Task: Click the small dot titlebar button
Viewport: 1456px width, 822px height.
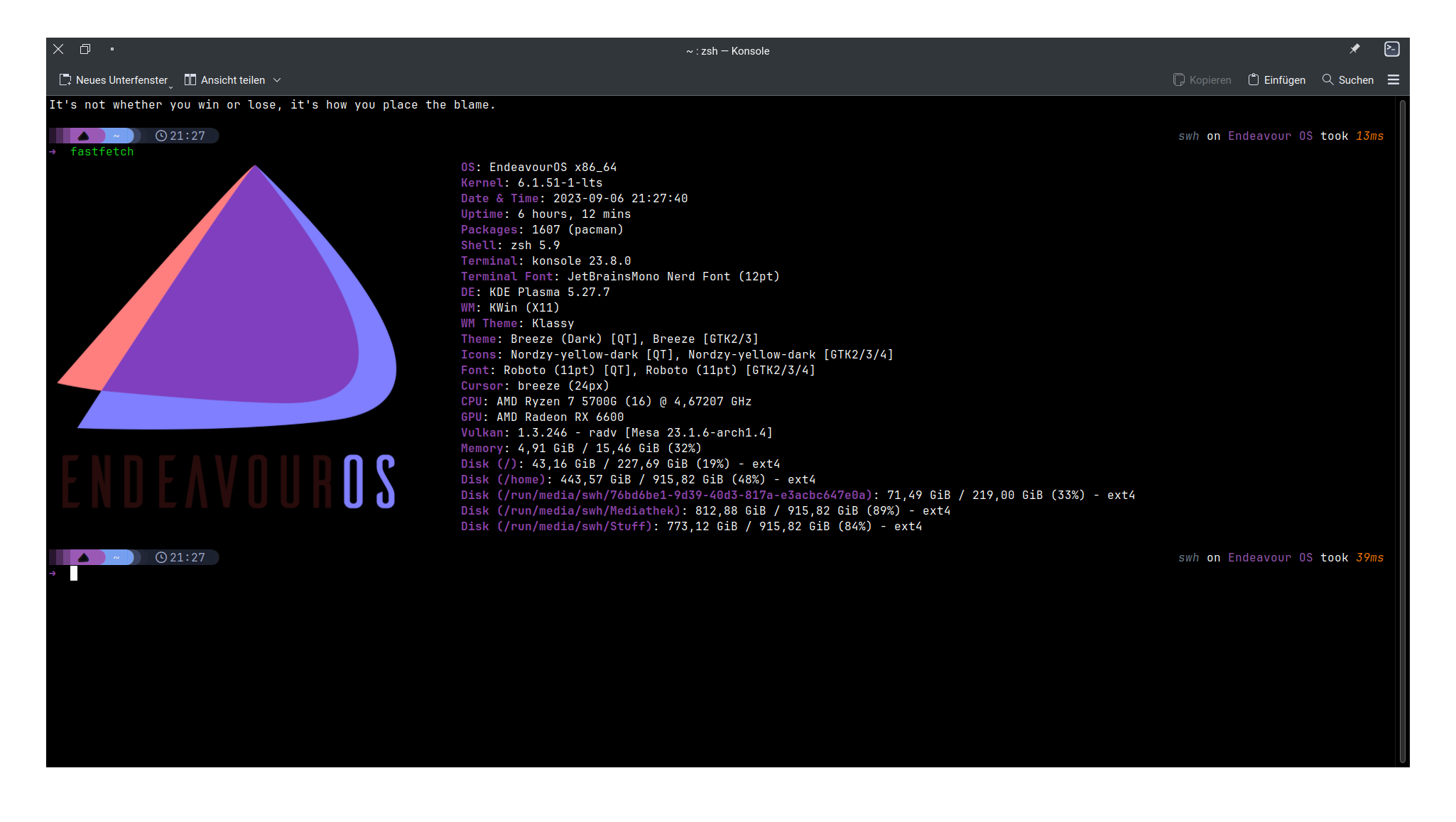Action: pyautogui.click(x=112, y=49)
